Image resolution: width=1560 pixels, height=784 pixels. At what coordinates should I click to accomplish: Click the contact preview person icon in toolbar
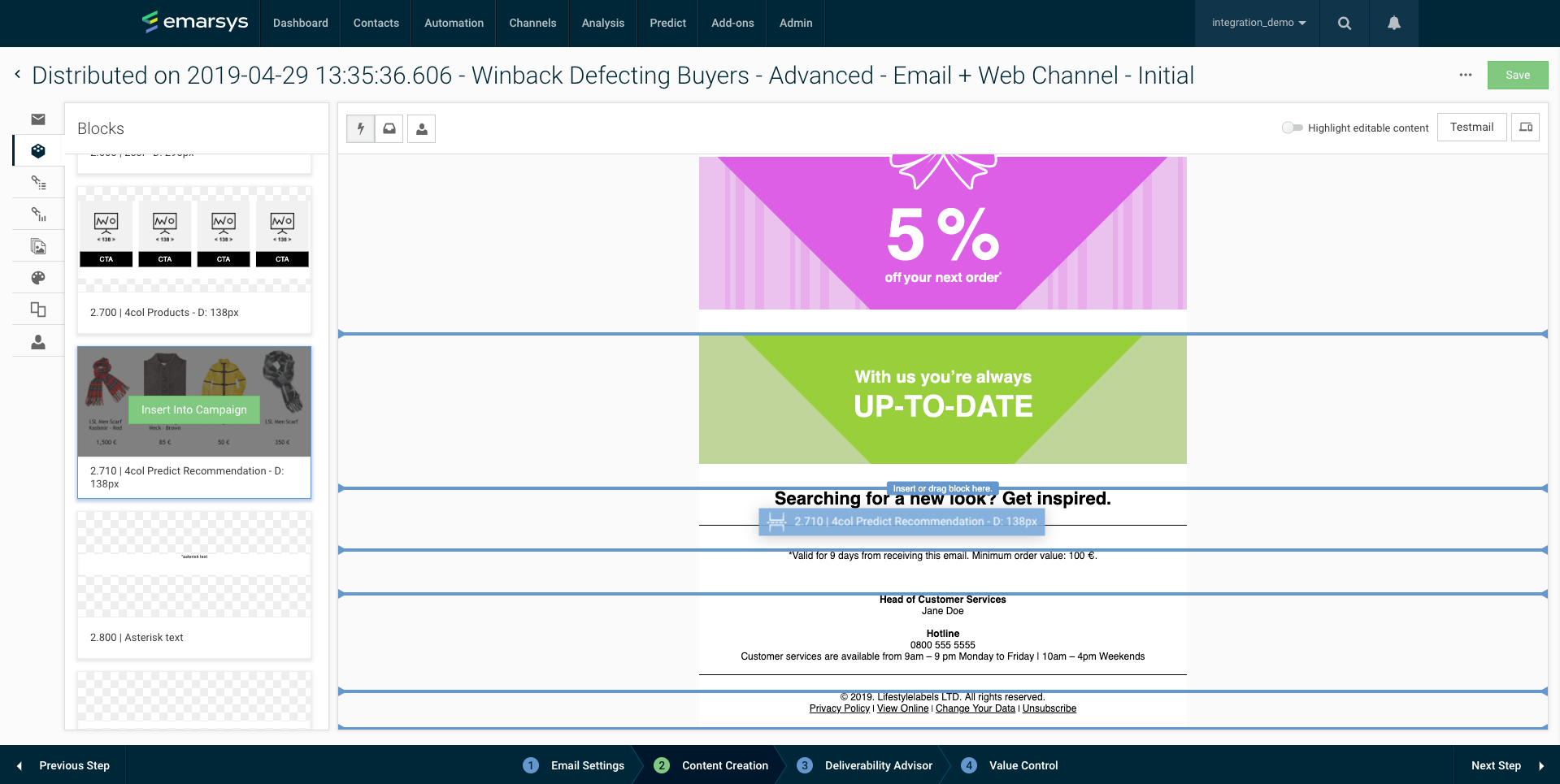pos(421,128)
